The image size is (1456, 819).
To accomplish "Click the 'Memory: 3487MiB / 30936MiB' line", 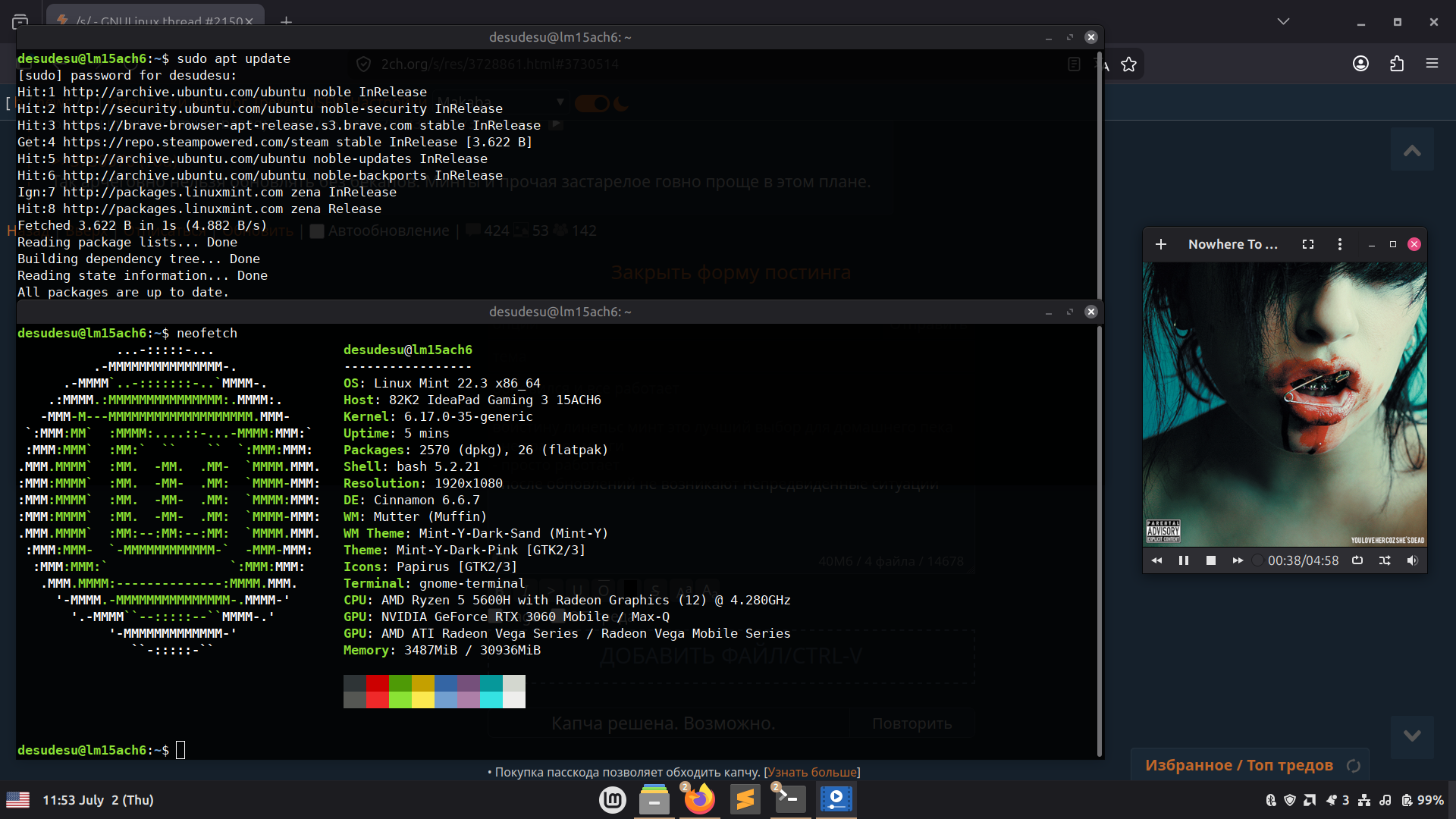I will tap(442, 650).
